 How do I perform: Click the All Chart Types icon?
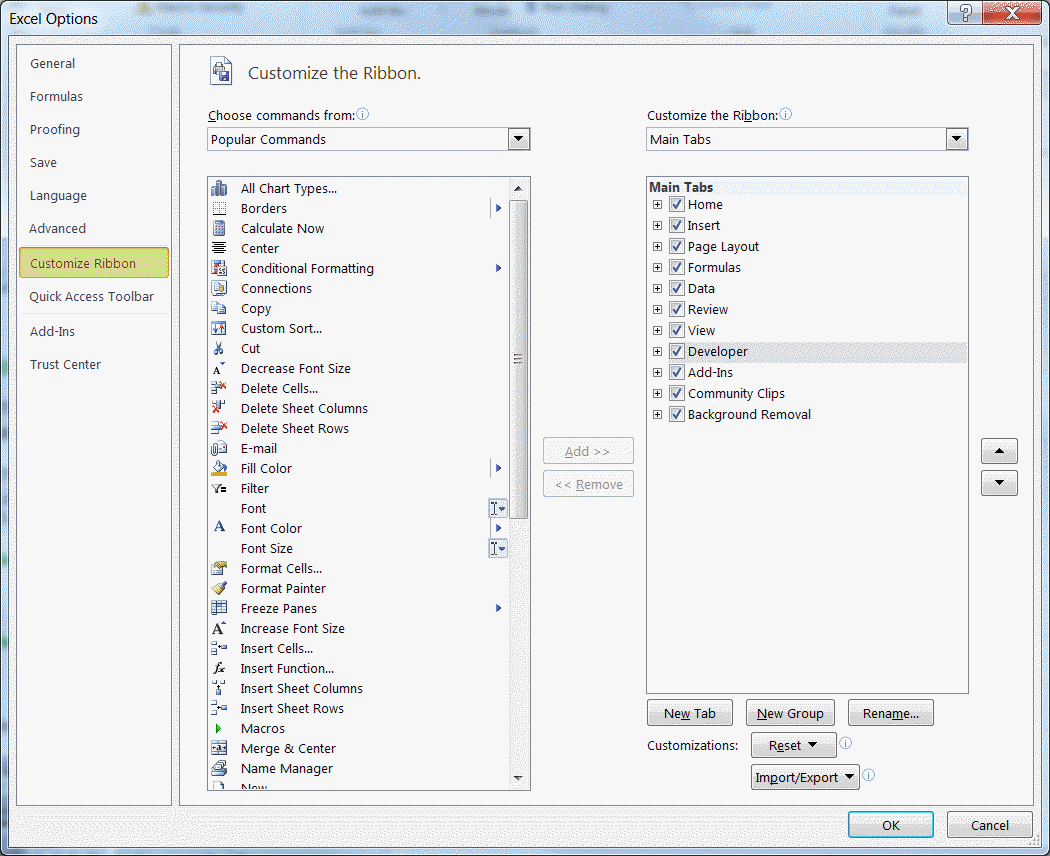click(219, 188)
